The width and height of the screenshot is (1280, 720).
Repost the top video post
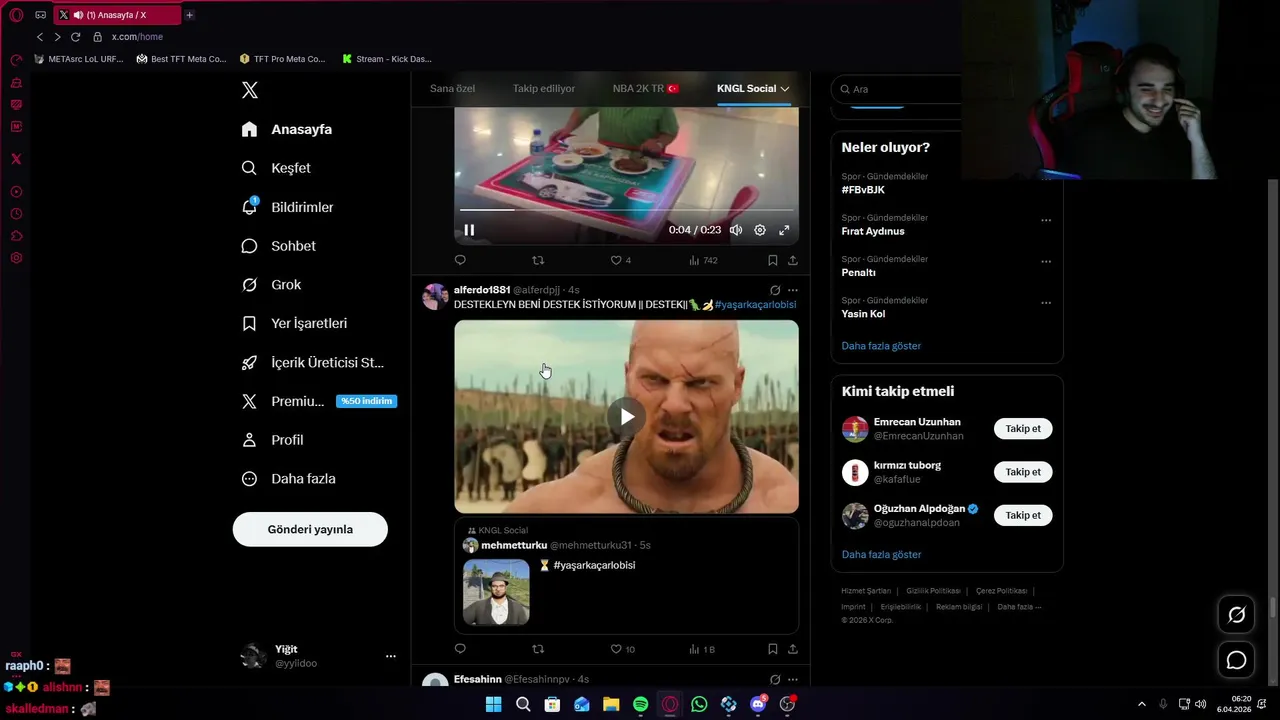(538, 260)
